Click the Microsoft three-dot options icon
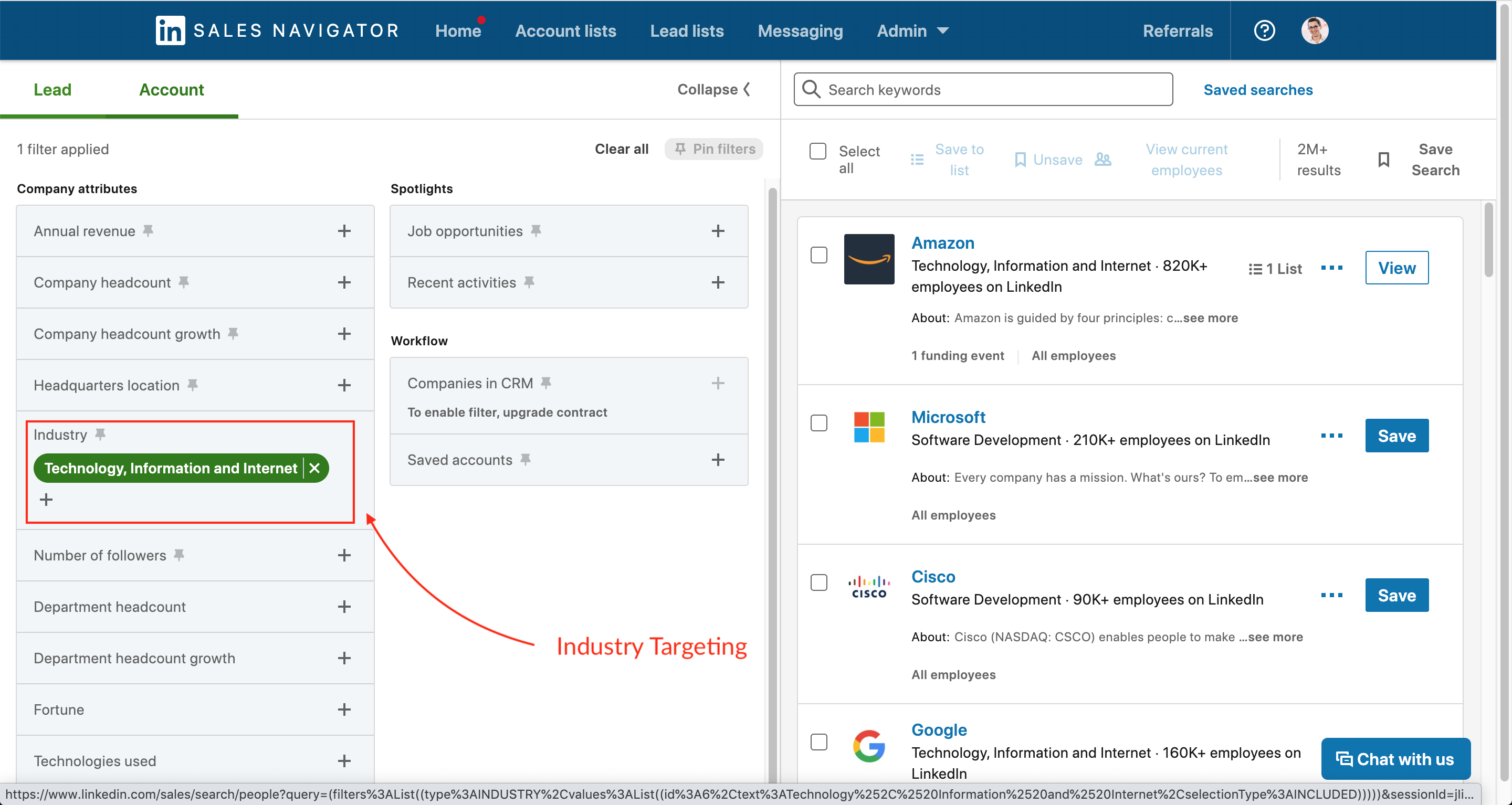This screenshot has height=805, width=1512. pyautogui.click(x=1331, y=435)
